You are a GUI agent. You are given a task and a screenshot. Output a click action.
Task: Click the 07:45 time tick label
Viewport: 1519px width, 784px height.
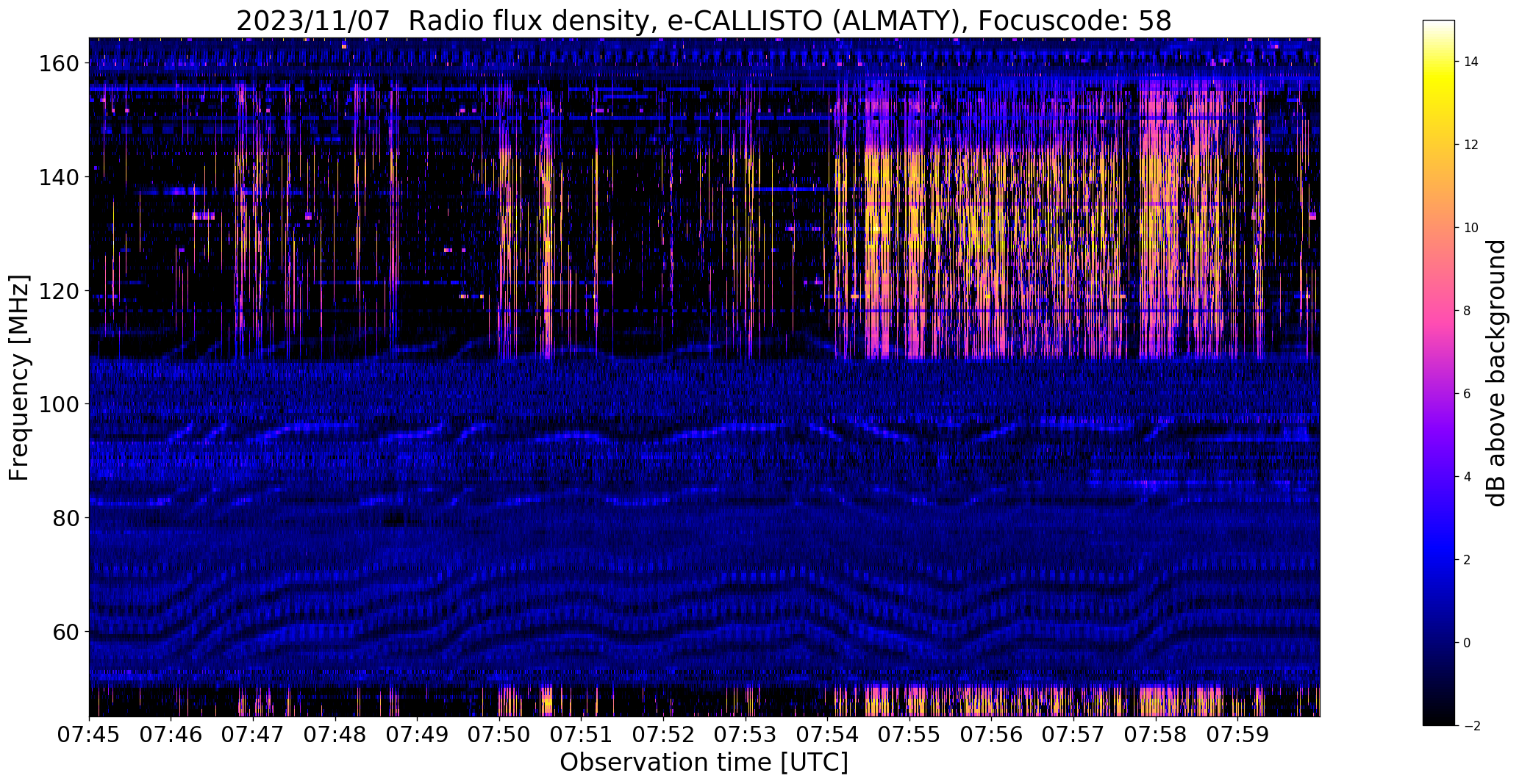coord(89,735)
